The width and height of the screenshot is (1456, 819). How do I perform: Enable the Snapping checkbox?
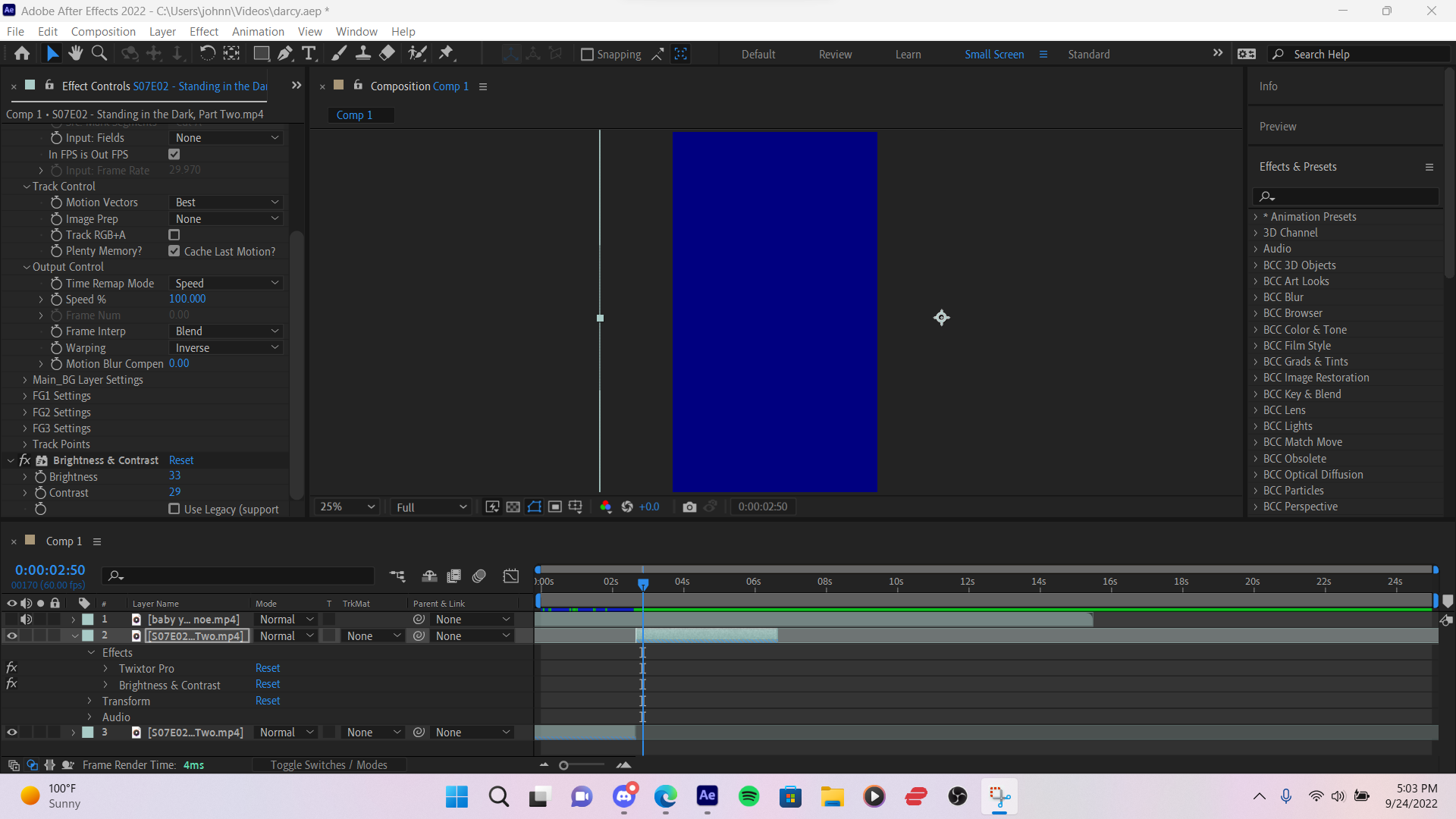588,54
